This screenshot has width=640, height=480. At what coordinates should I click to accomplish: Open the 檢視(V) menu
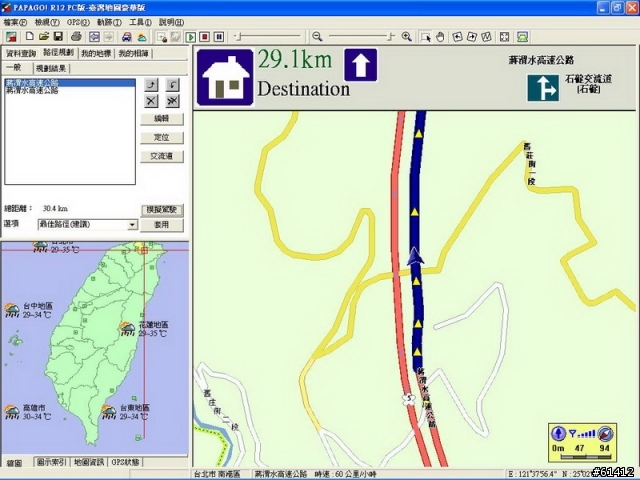coord(47,22)
